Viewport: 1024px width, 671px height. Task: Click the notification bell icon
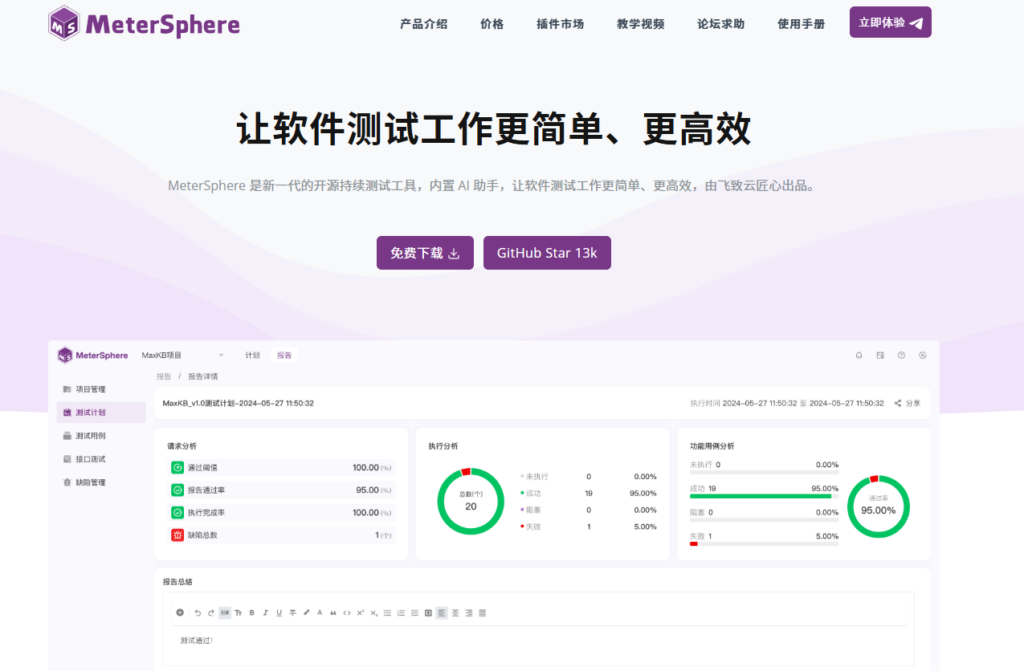click(x=858, y=355)
